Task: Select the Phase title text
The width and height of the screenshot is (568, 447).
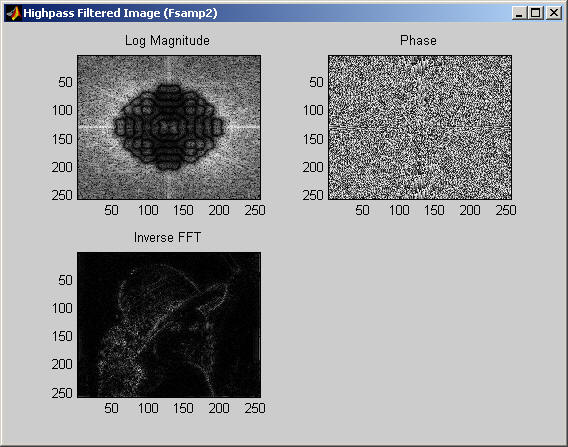Action: coord(418,40)
